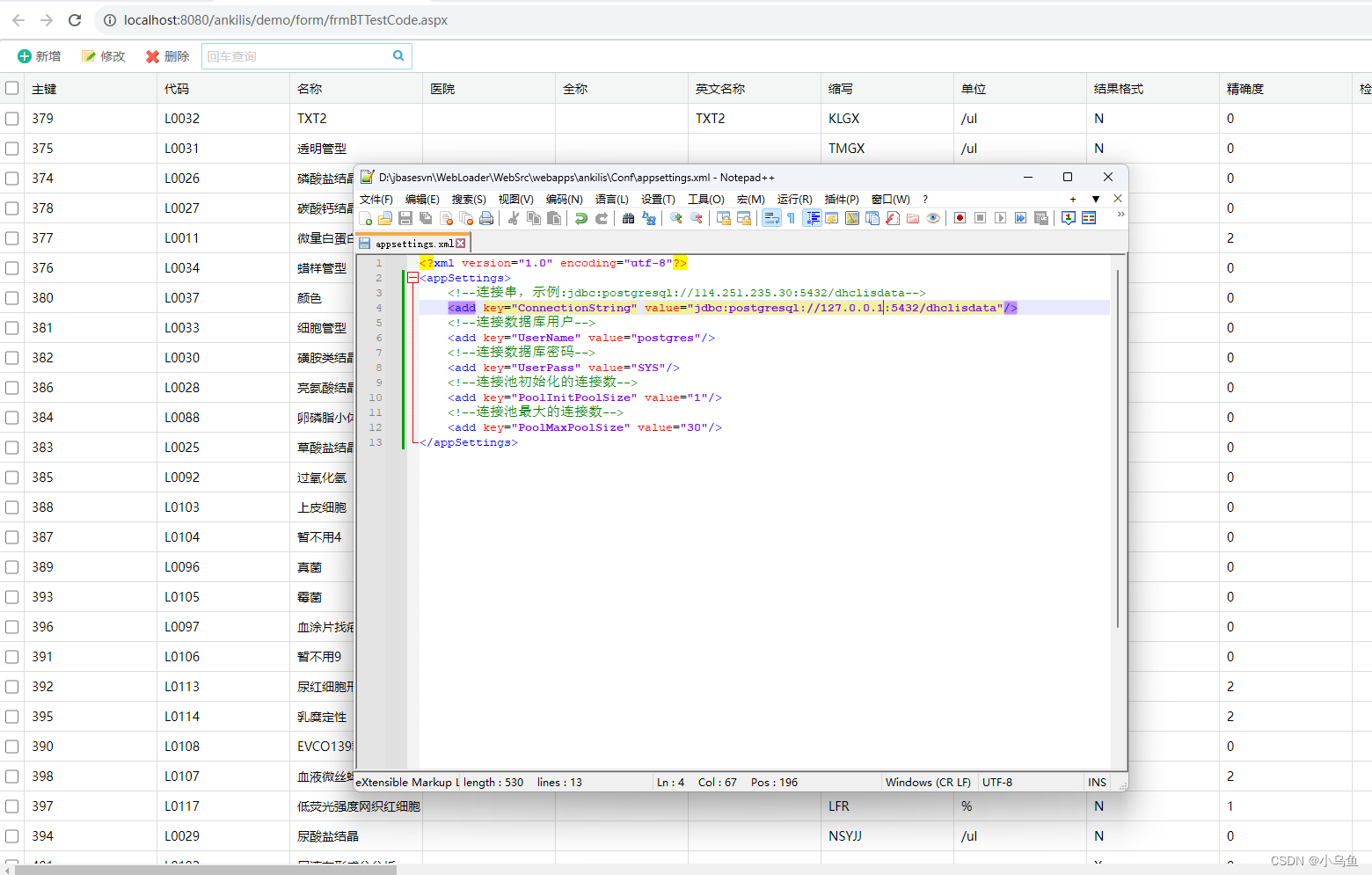Open the 编辑(E) menu in Notepad++
Image resolution: width=1372 pixels, height=875 pixels.
[x=422, y=200]
